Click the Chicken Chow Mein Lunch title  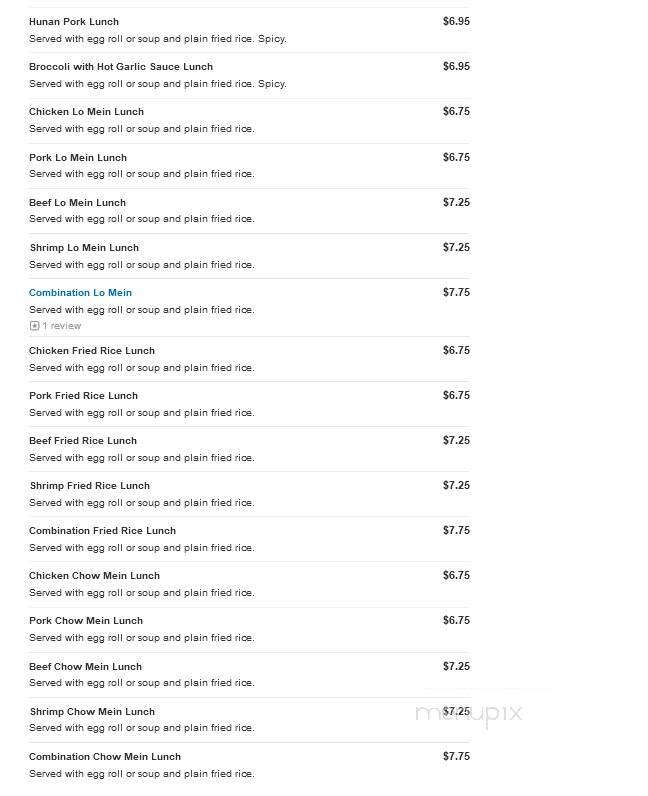[x=94, y=576]
